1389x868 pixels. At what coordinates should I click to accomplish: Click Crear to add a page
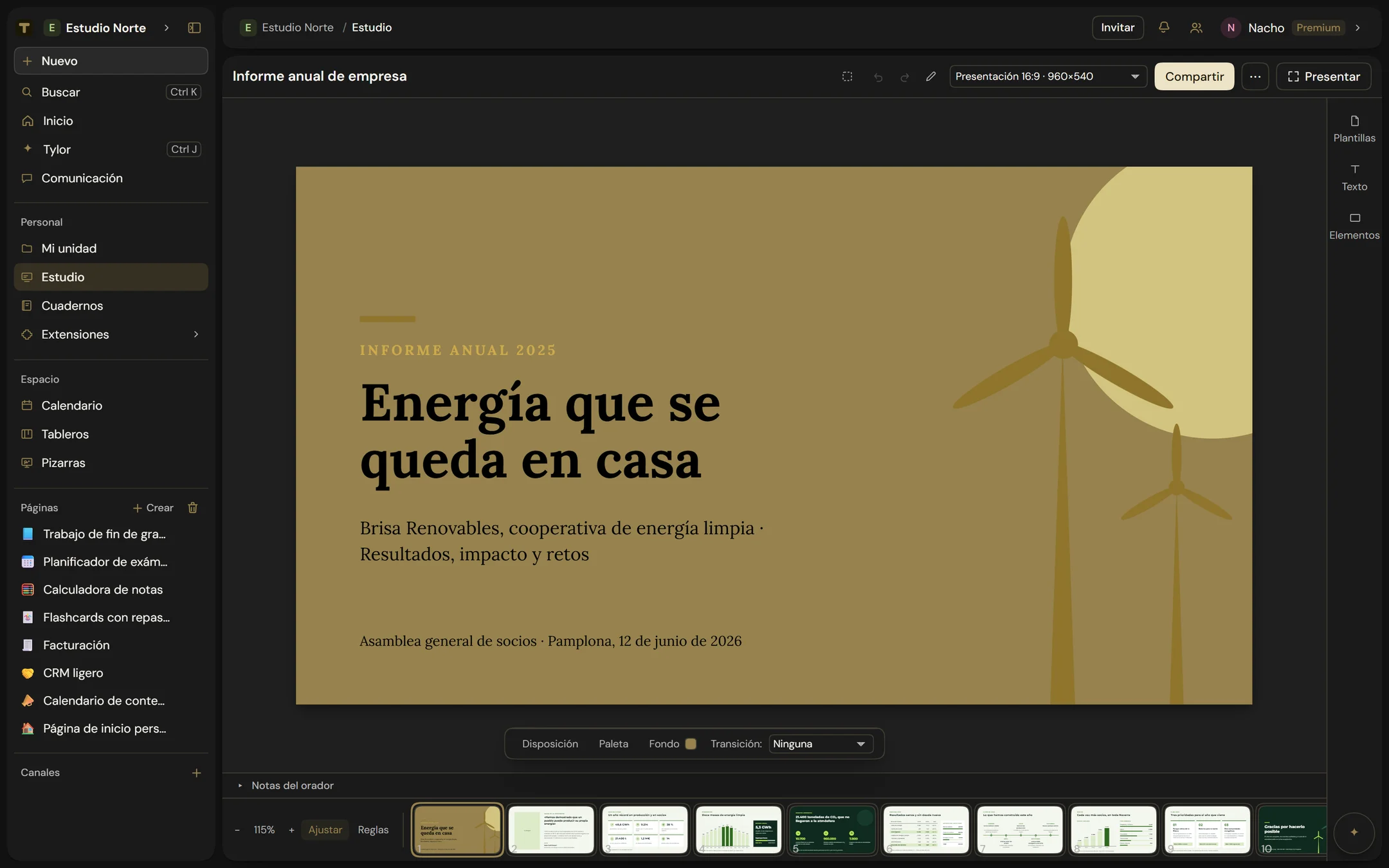pyautogui.click(x=153, y=508)
